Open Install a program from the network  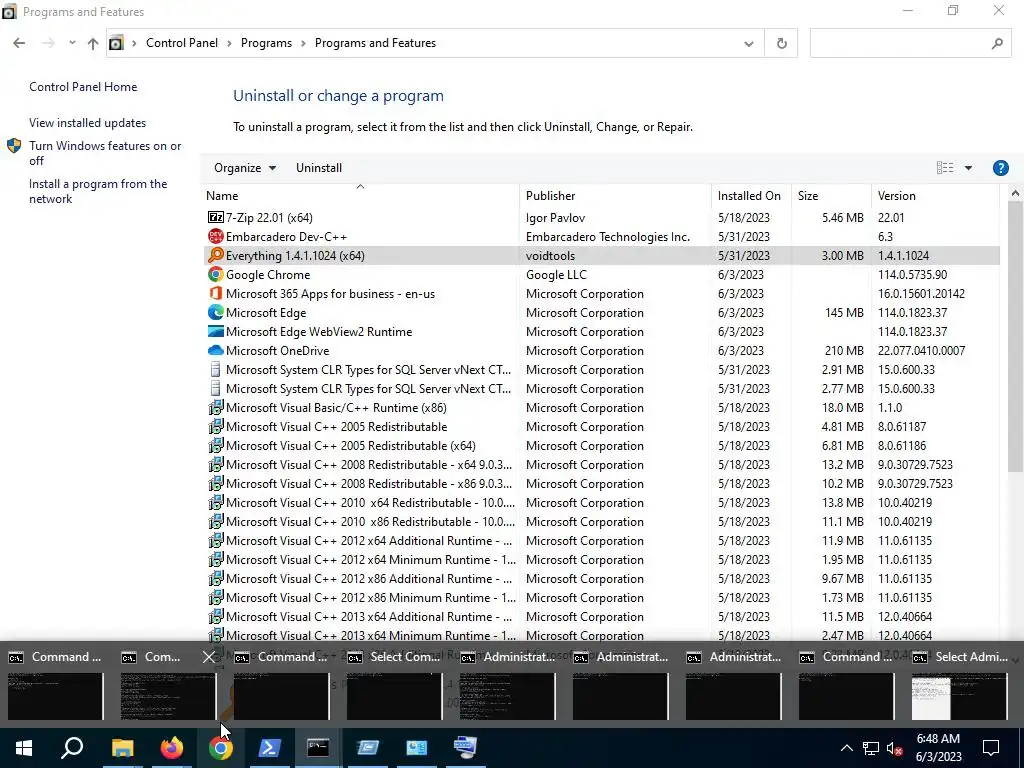(98, 191)
